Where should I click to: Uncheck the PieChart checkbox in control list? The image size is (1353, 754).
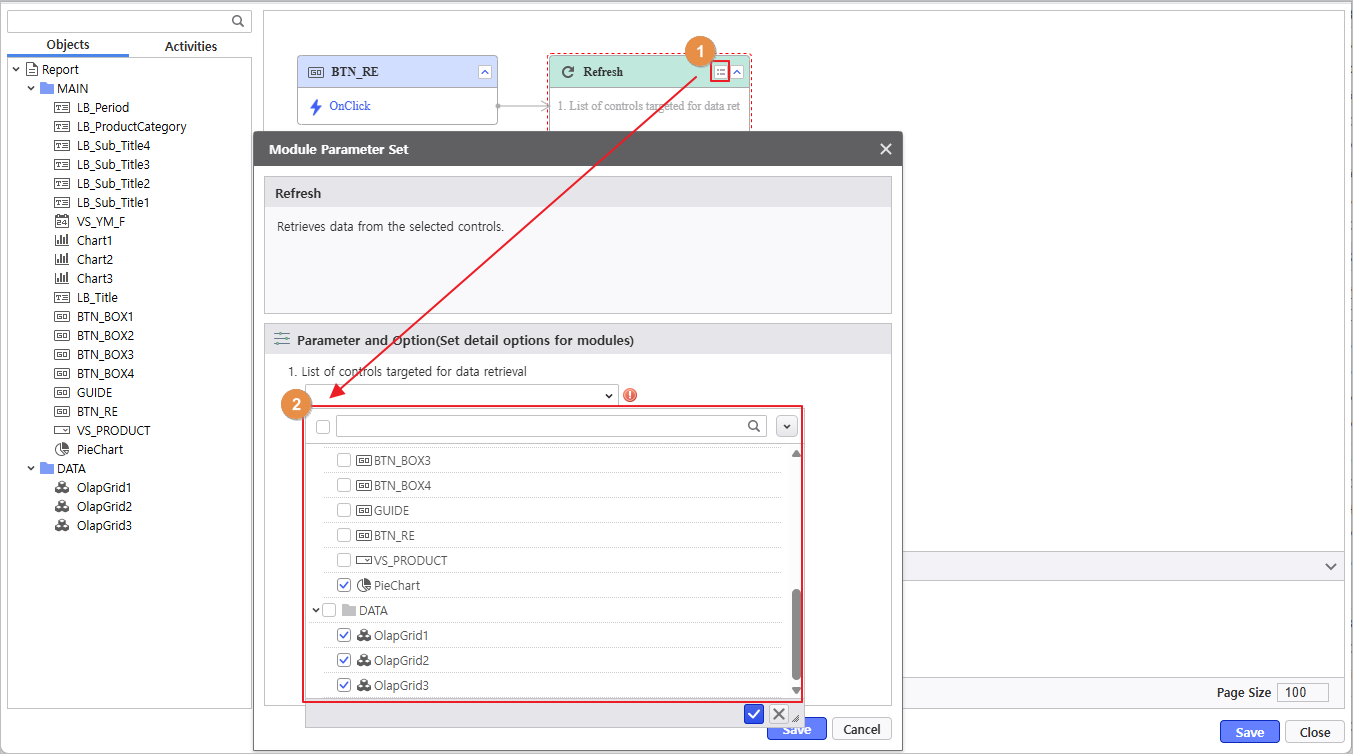[x=344, y=585]
